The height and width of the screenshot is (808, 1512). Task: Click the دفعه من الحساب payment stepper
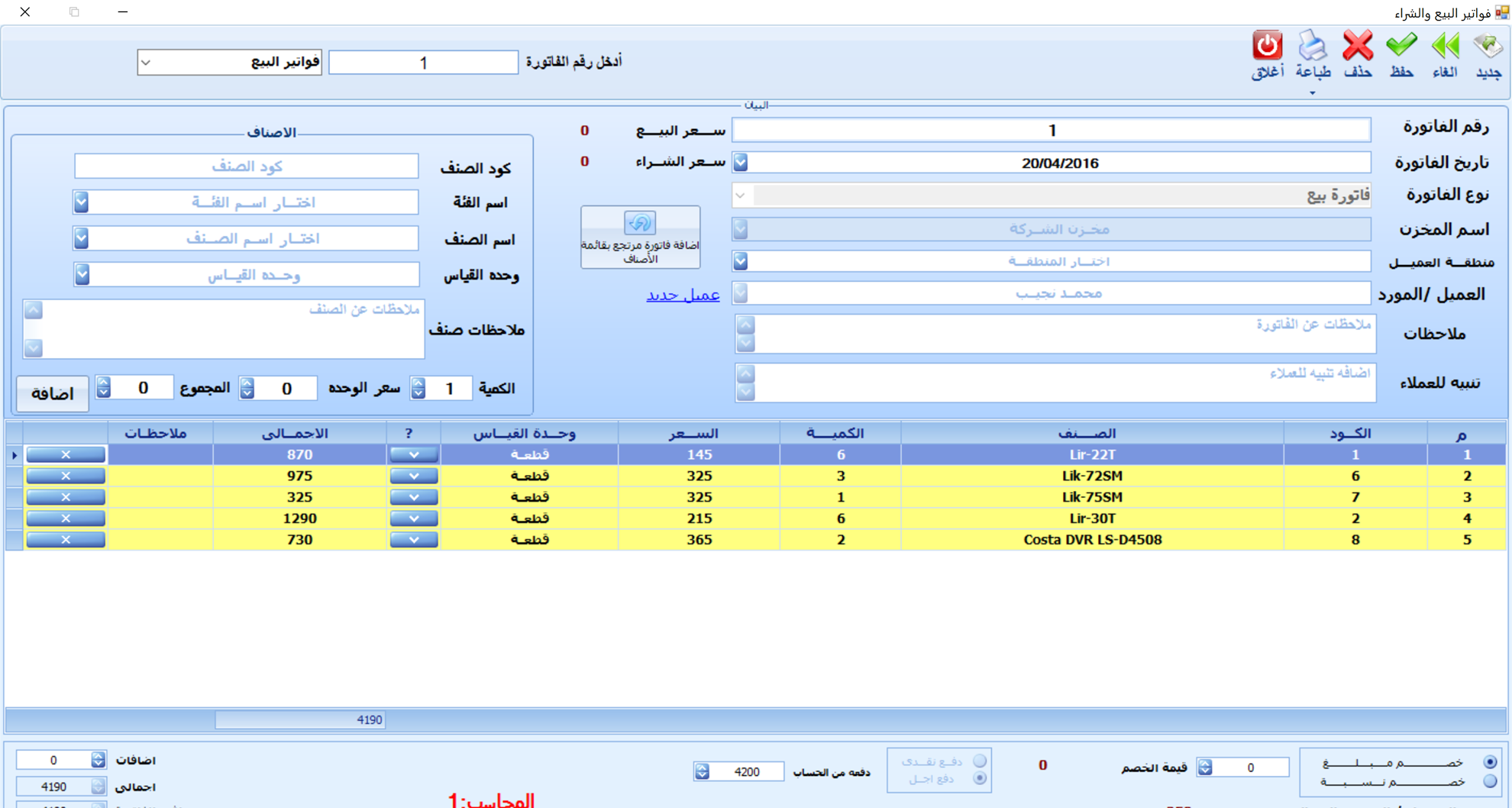pyautogui.click(x=702, y=772)
